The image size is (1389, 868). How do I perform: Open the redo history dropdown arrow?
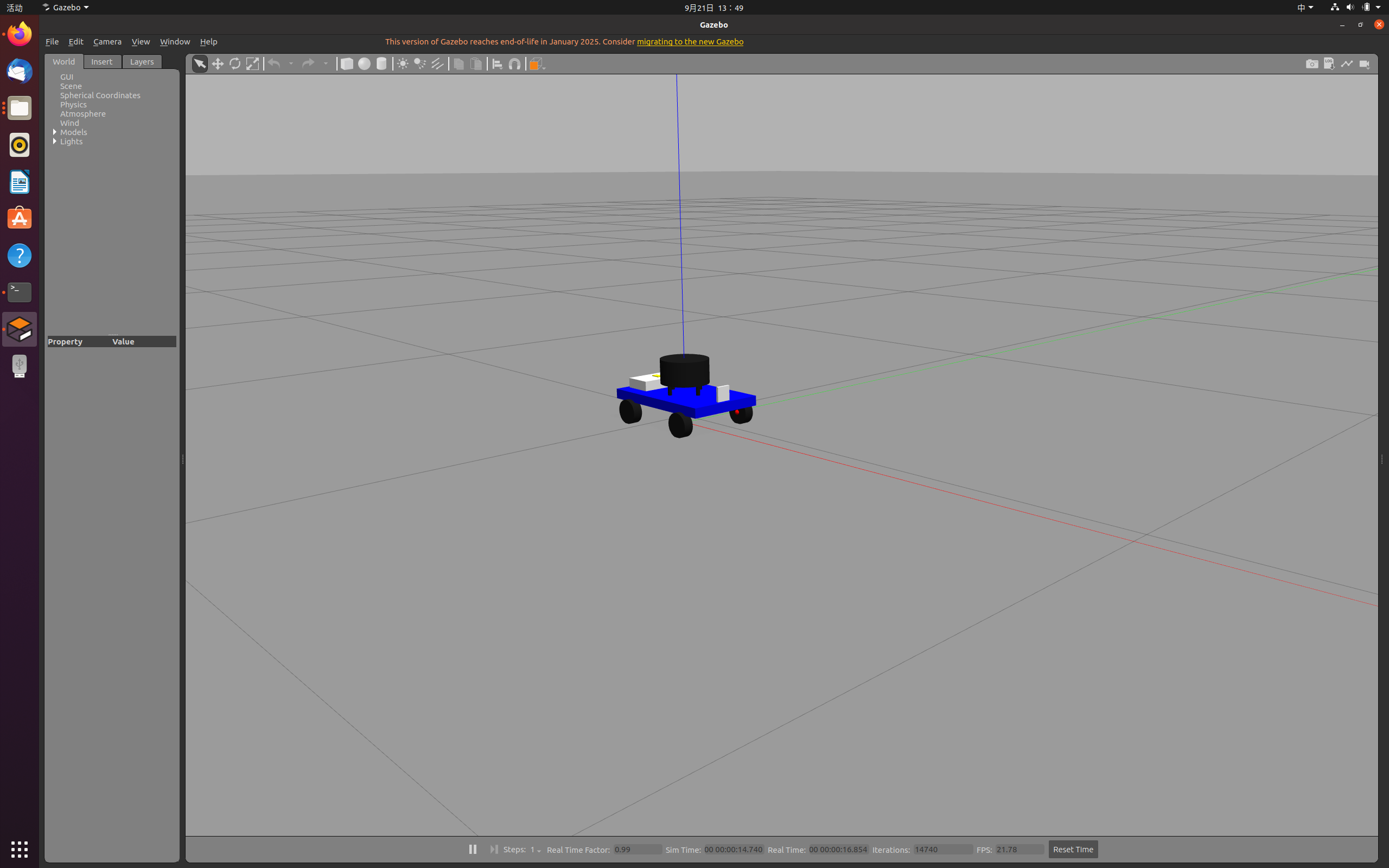click(326, 63)
